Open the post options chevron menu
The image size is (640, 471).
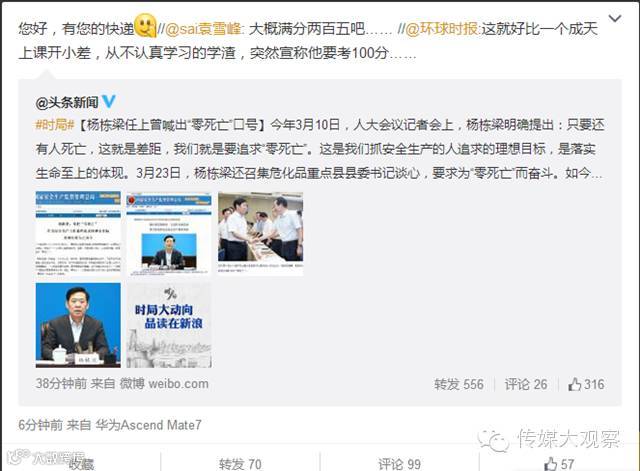(615, 18)
